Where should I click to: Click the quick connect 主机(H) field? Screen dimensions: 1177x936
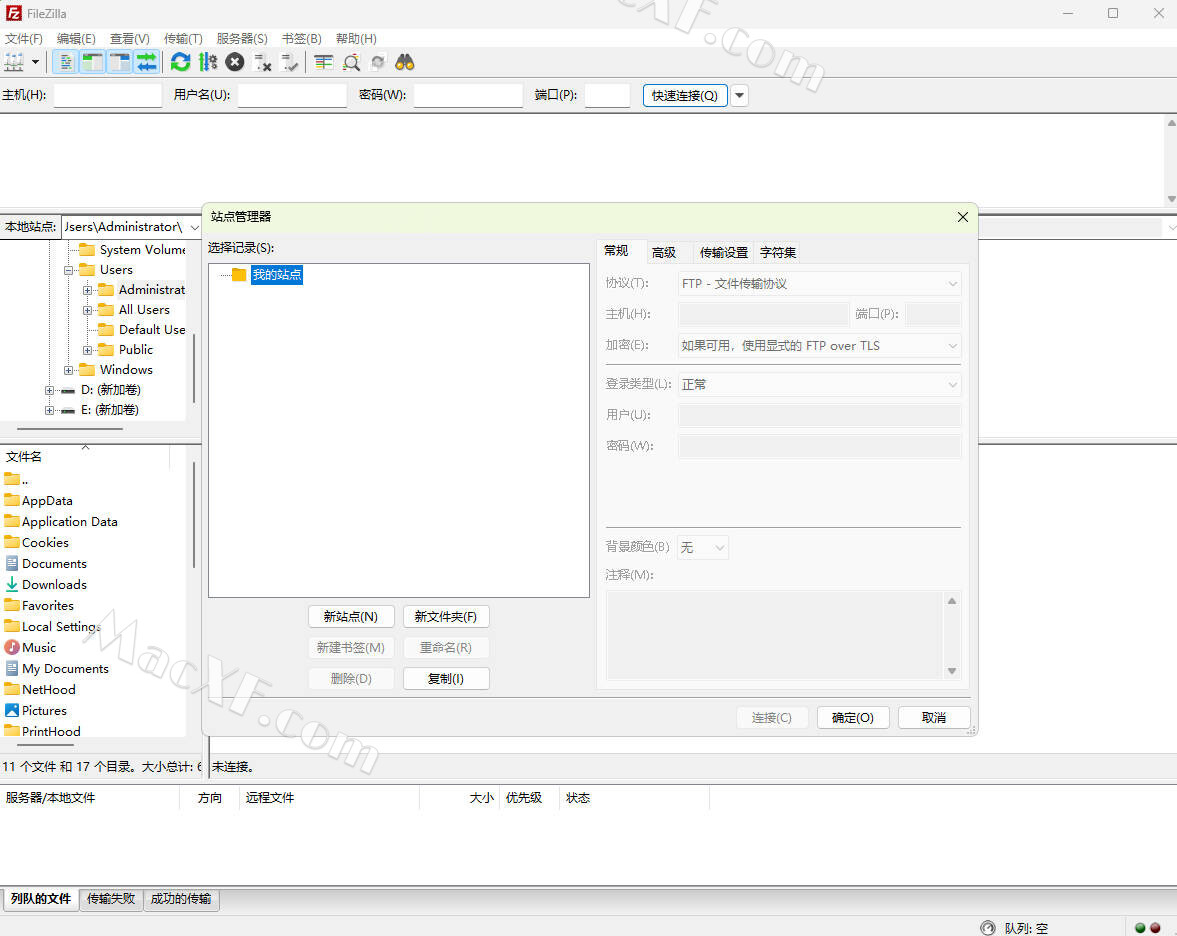point(108,95)
